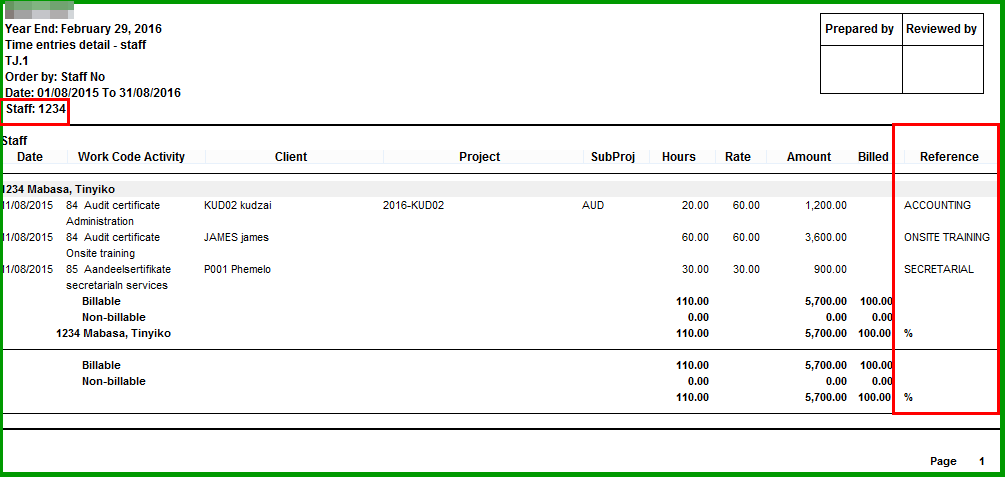Select the Project column header

479,157
